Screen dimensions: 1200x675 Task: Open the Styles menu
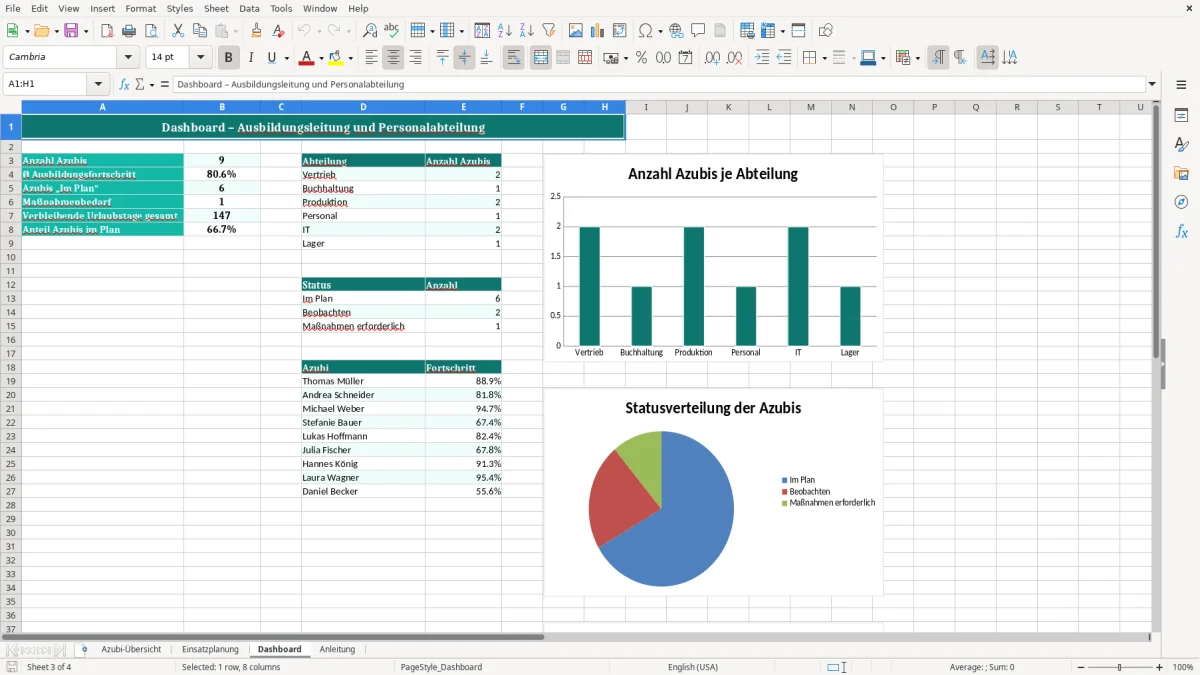coord(180,8)
